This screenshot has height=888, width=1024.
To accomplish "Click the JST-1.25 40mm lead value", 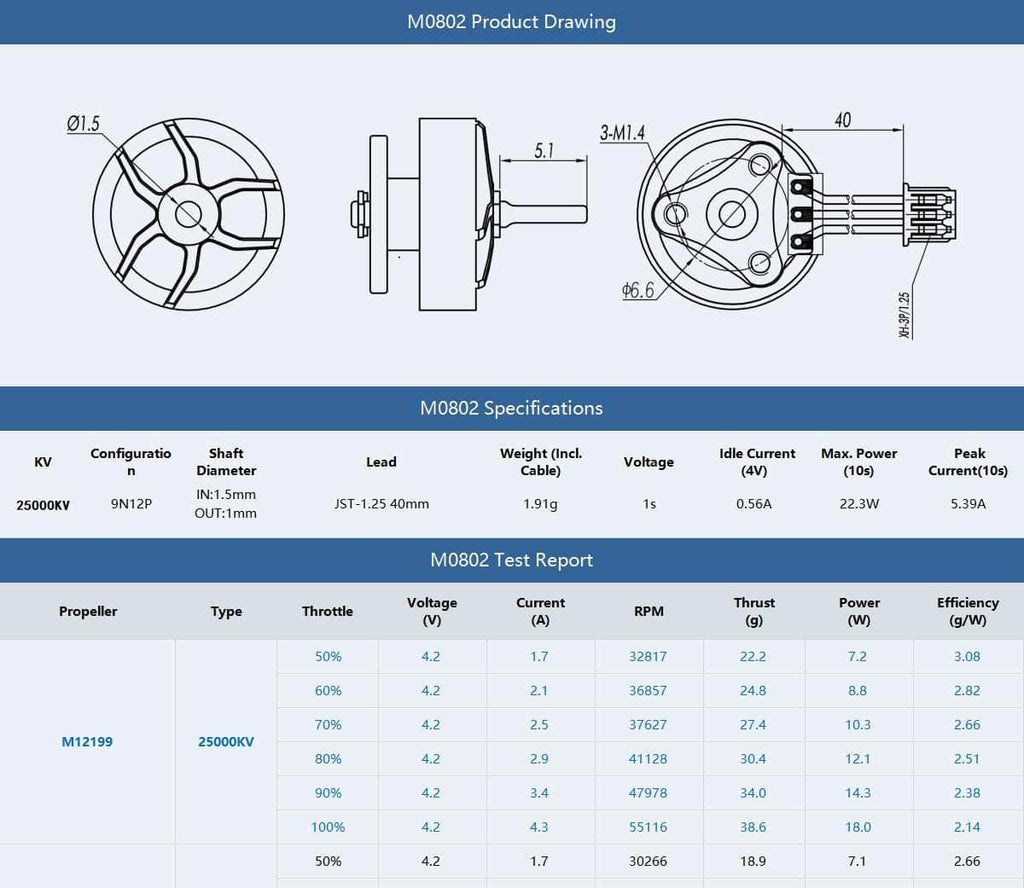I will pos(381,504).
